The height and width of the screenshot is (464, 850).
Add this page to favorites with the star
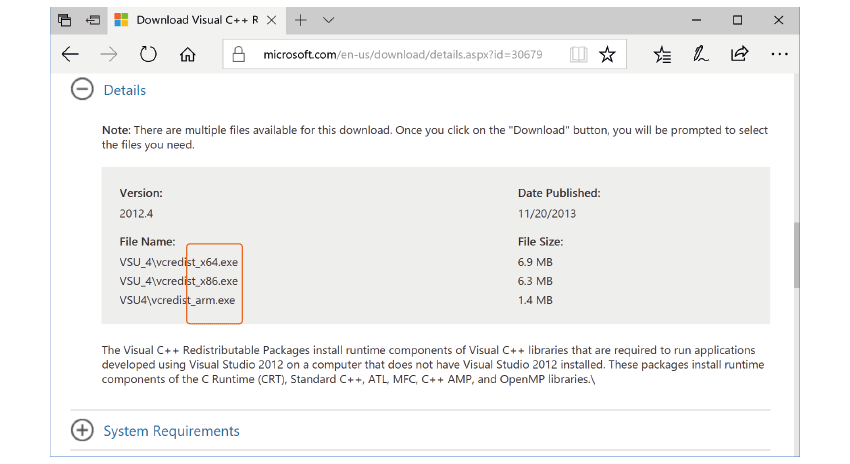[607, 54]
